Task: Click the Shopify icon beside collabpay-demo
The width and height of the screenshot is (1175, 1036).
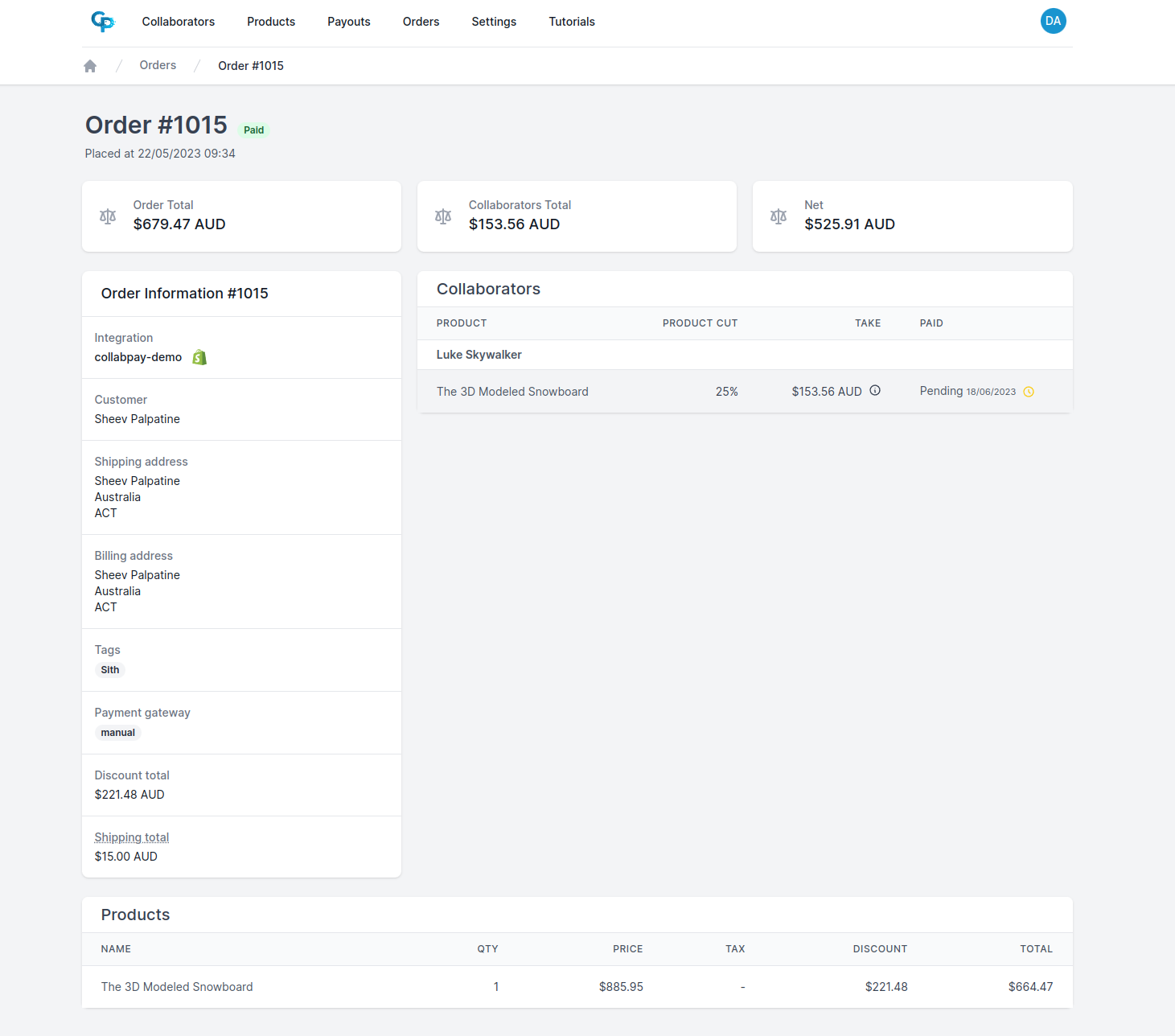Action: click(199, 356)
